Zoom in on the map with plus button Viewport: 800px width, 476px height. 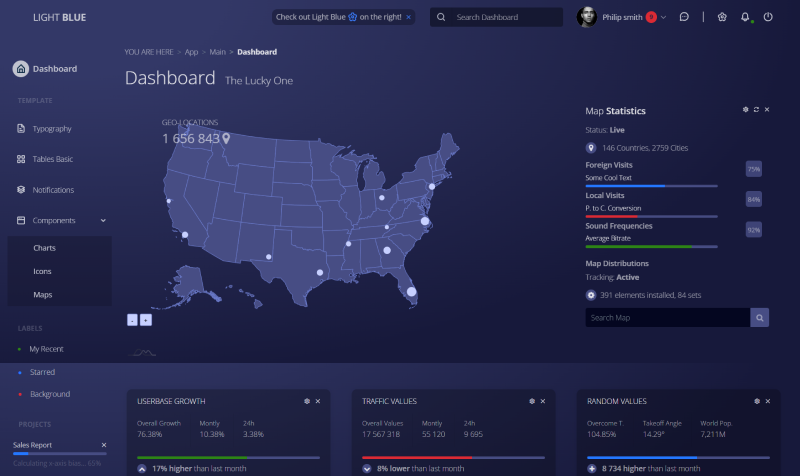coord(146,319)
